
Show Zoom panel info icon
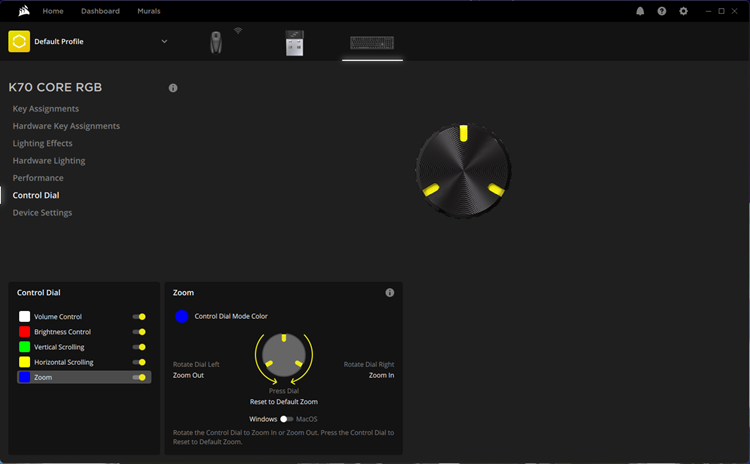[390, 293]
